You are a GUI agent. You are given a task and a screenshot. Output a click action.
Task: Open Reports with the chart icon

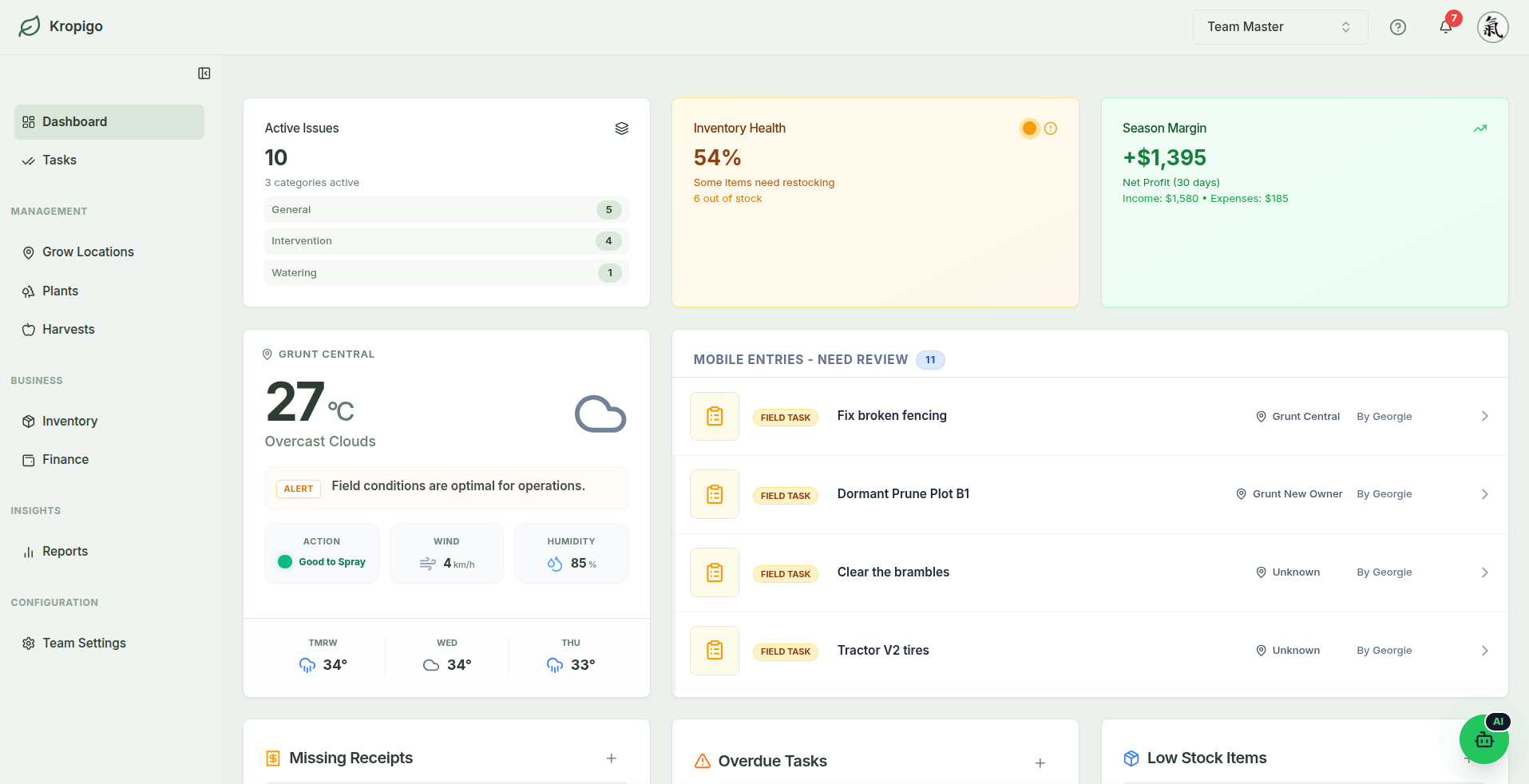coord(29,551)
